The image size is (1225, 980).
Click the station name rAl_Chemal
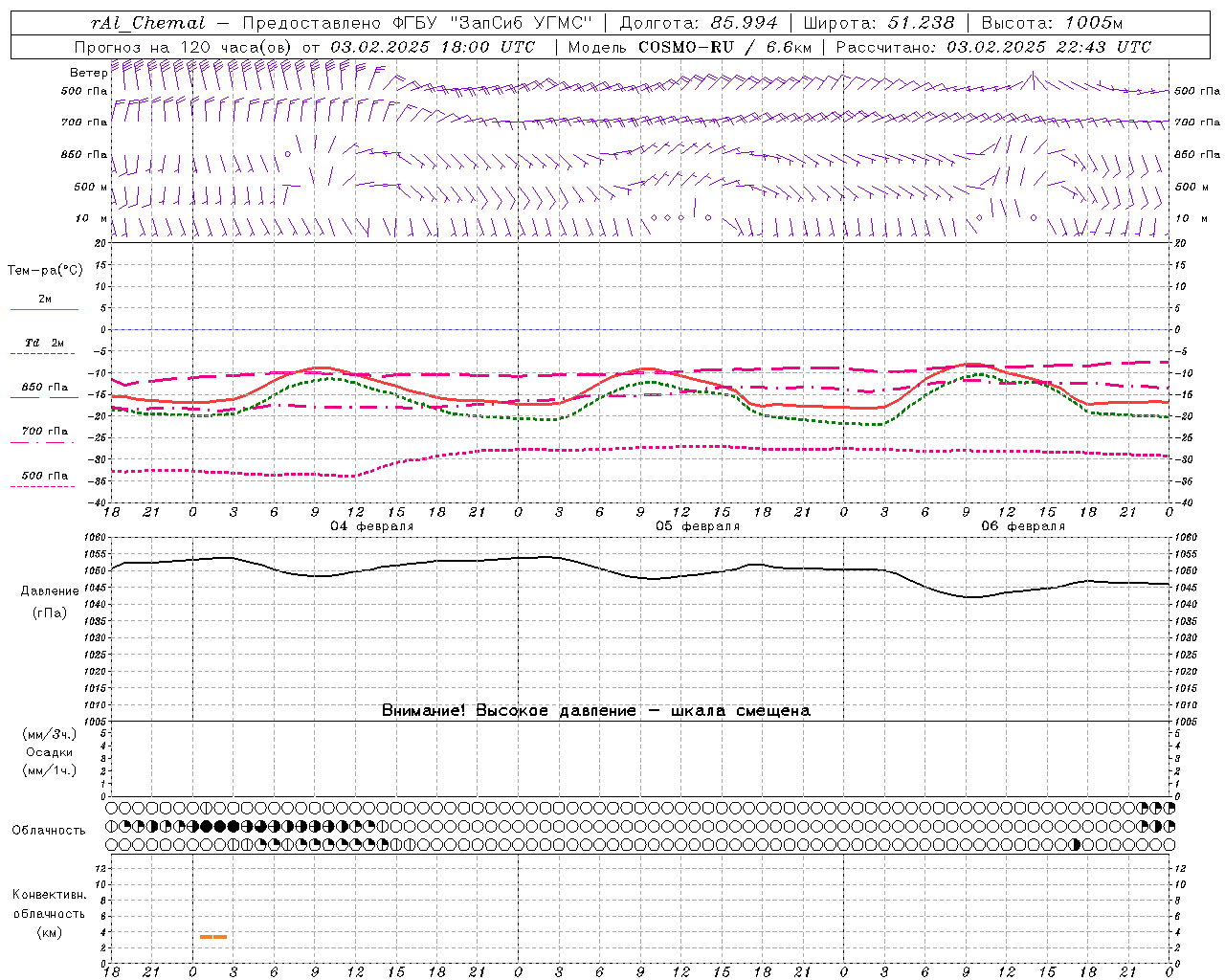(x=147, y=23)
